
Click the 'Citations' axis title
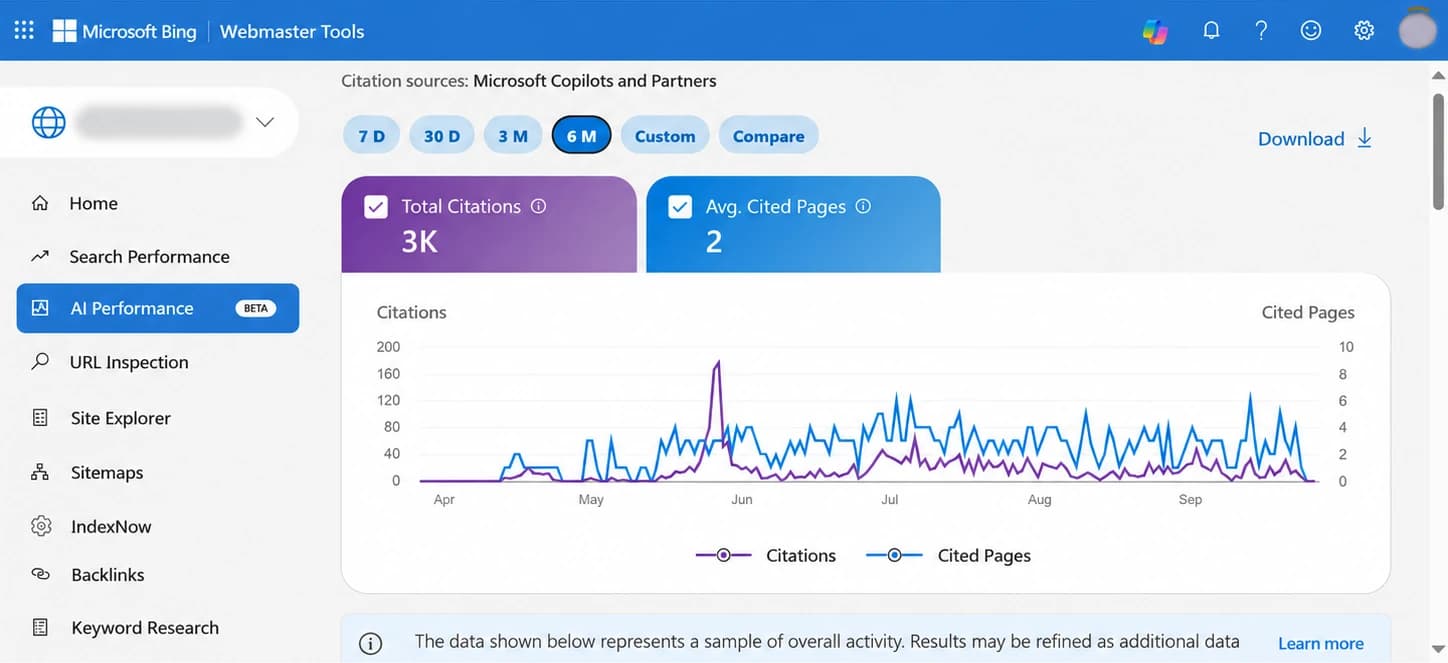pos(411,312)
